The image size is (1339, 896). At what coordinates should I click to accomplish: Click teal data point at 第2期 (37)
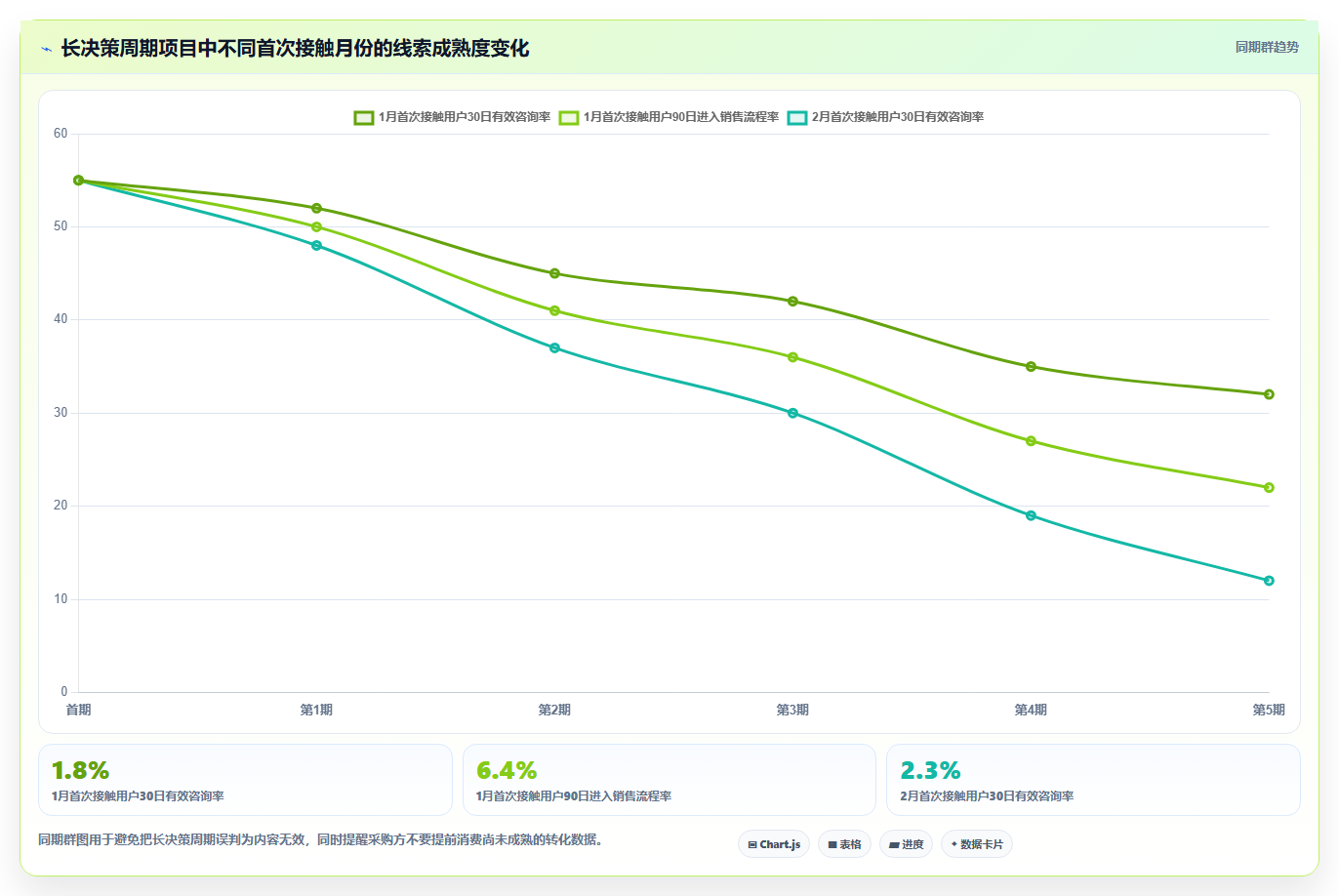pos(554,347)
